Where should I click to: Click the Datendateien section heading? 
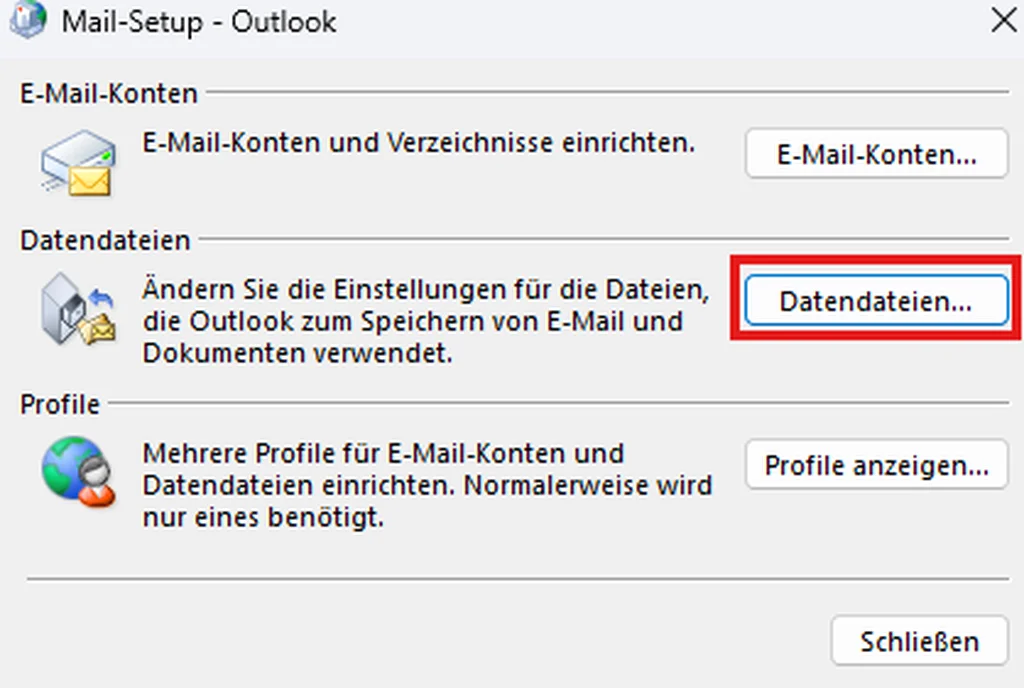click(x=105, y=240)
